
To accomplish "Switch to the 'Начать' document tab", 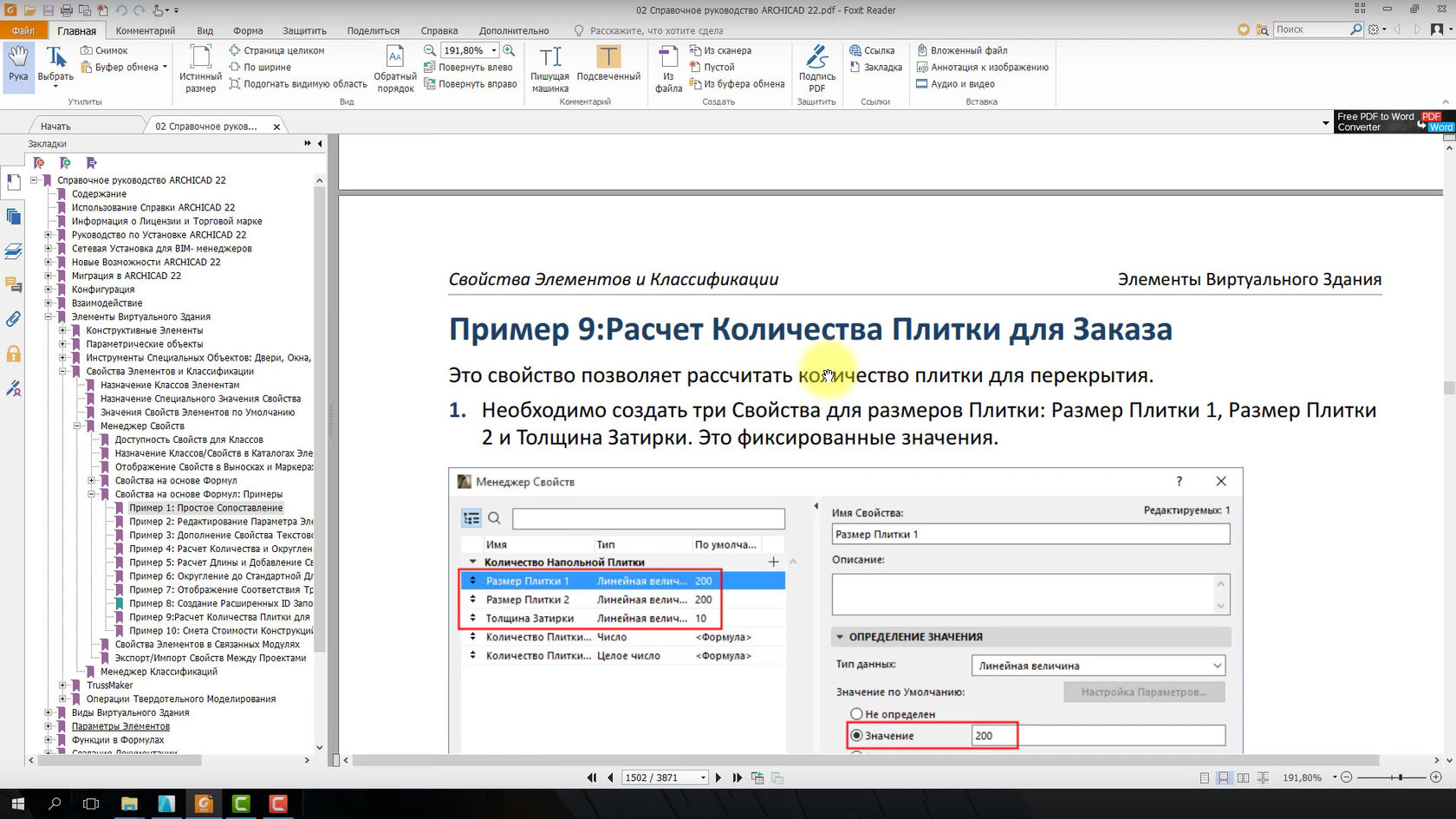I will (55, 127).
